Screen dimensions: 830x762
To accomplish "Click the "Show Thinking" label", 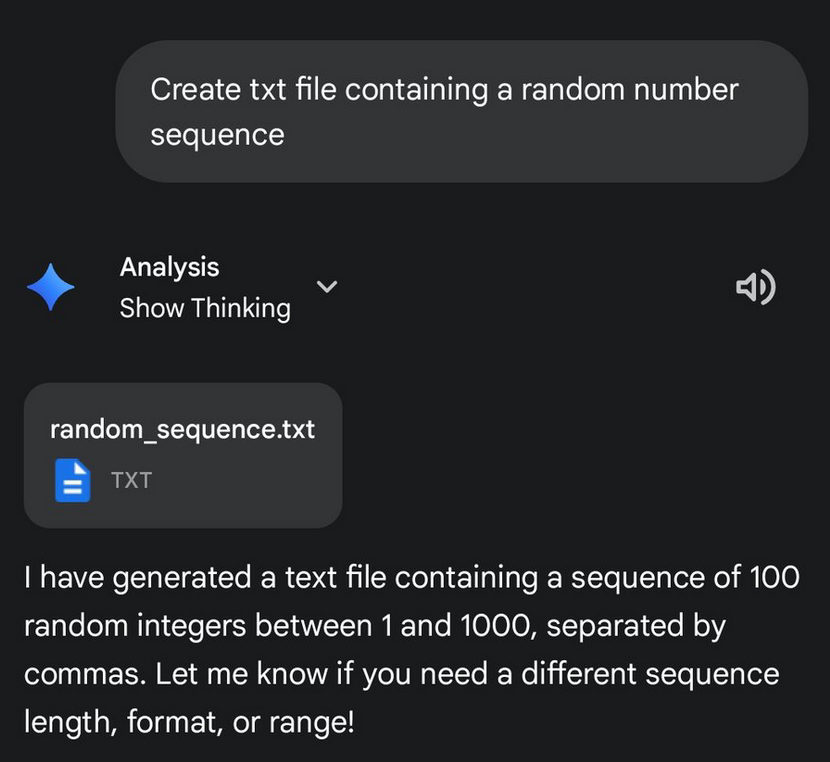I will pos(205,308).
